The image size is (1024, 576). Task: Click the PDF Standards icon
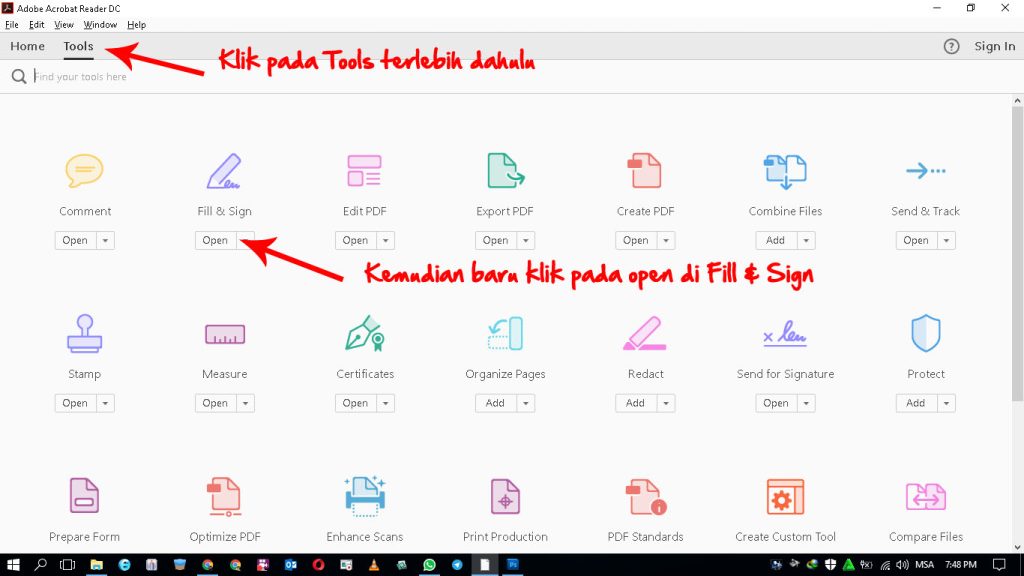645,496
